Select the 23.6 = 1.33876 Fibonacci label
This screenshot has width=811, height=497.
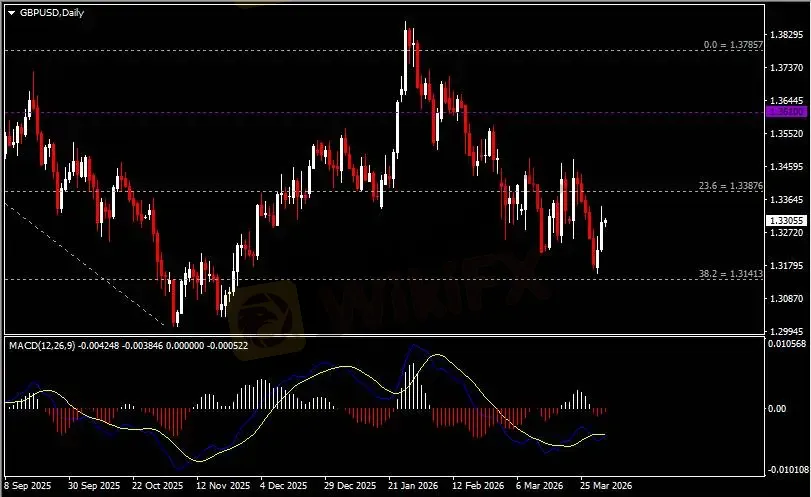point(730,186)
